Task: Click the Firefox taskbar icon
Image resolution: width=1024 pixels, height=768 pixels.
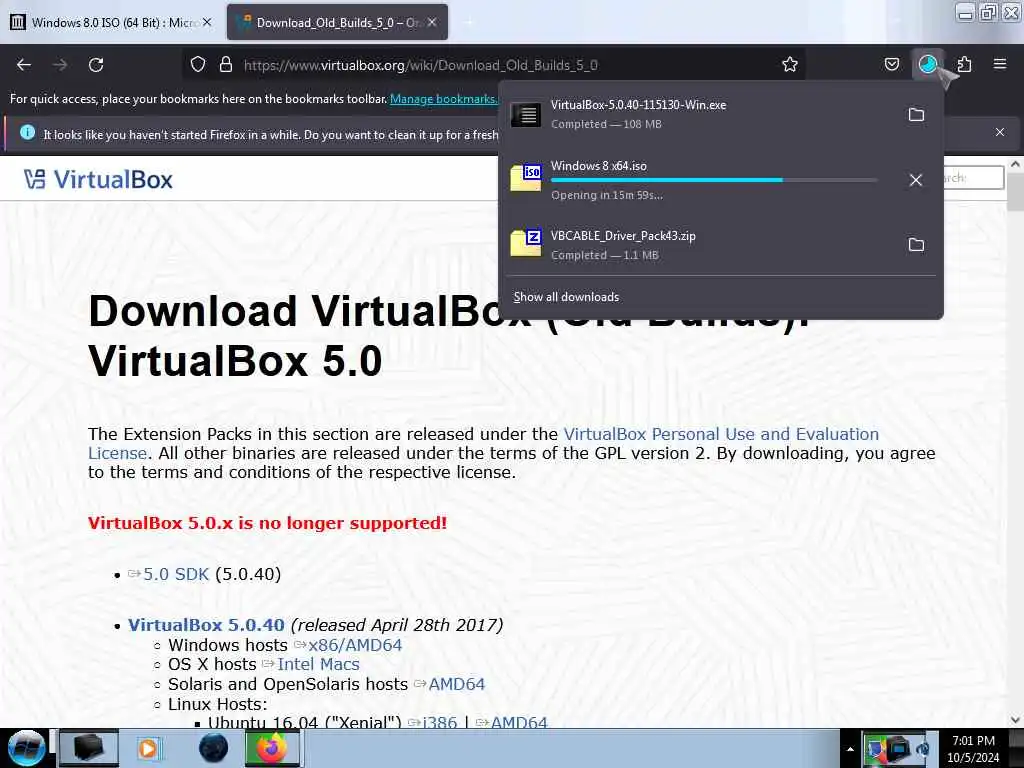Action: click(x=272, y=748)
